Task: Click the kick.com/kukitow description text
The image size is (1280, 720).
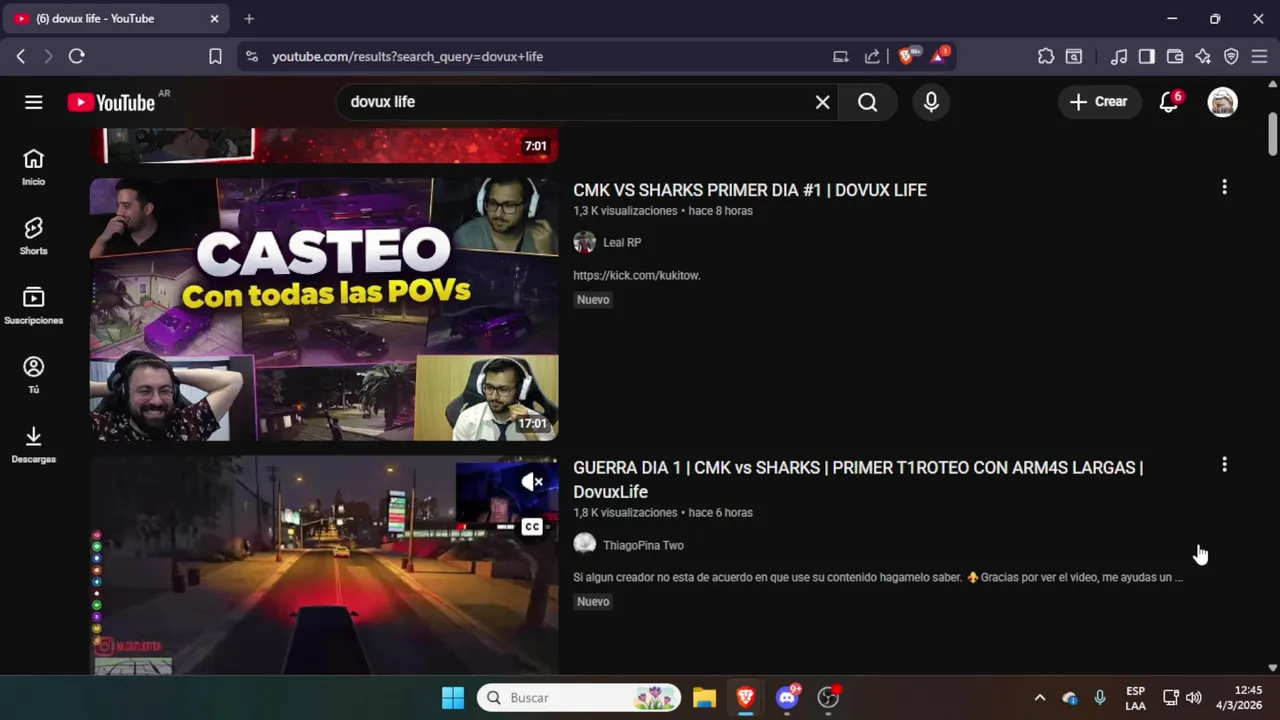Action: 636,276
